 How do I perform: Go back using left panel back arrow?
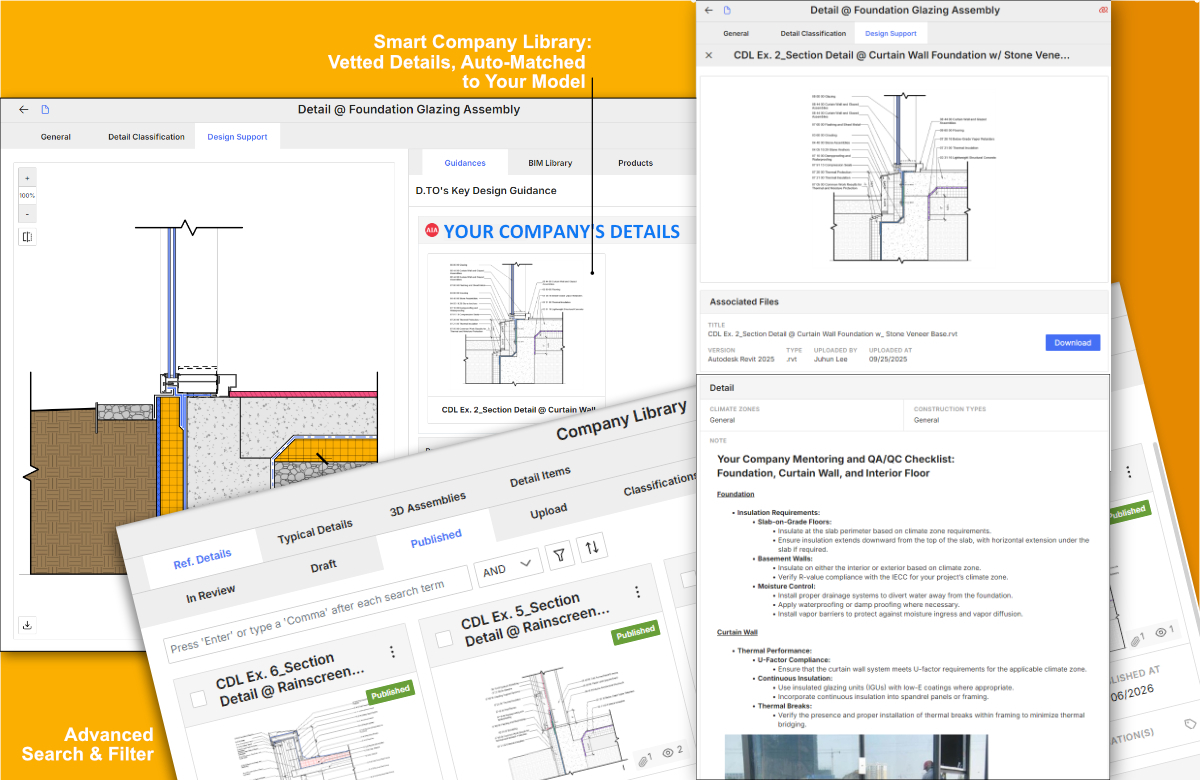tap(24, 110)
